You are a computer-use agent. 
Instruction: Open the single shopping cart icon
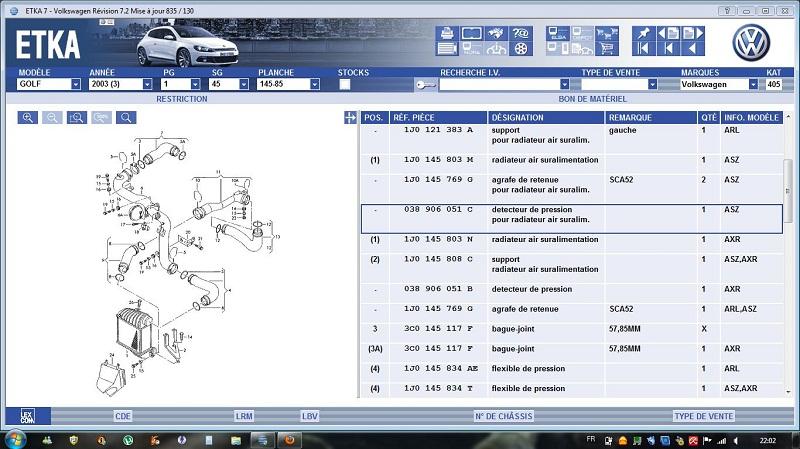[606, 48]
